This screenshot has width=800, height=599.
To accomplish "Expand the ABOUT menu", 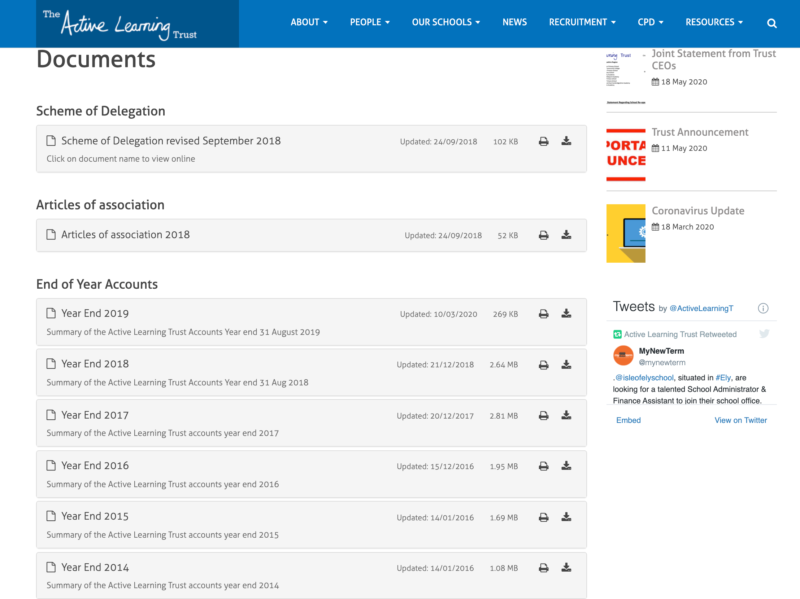I will pos(309,22).
